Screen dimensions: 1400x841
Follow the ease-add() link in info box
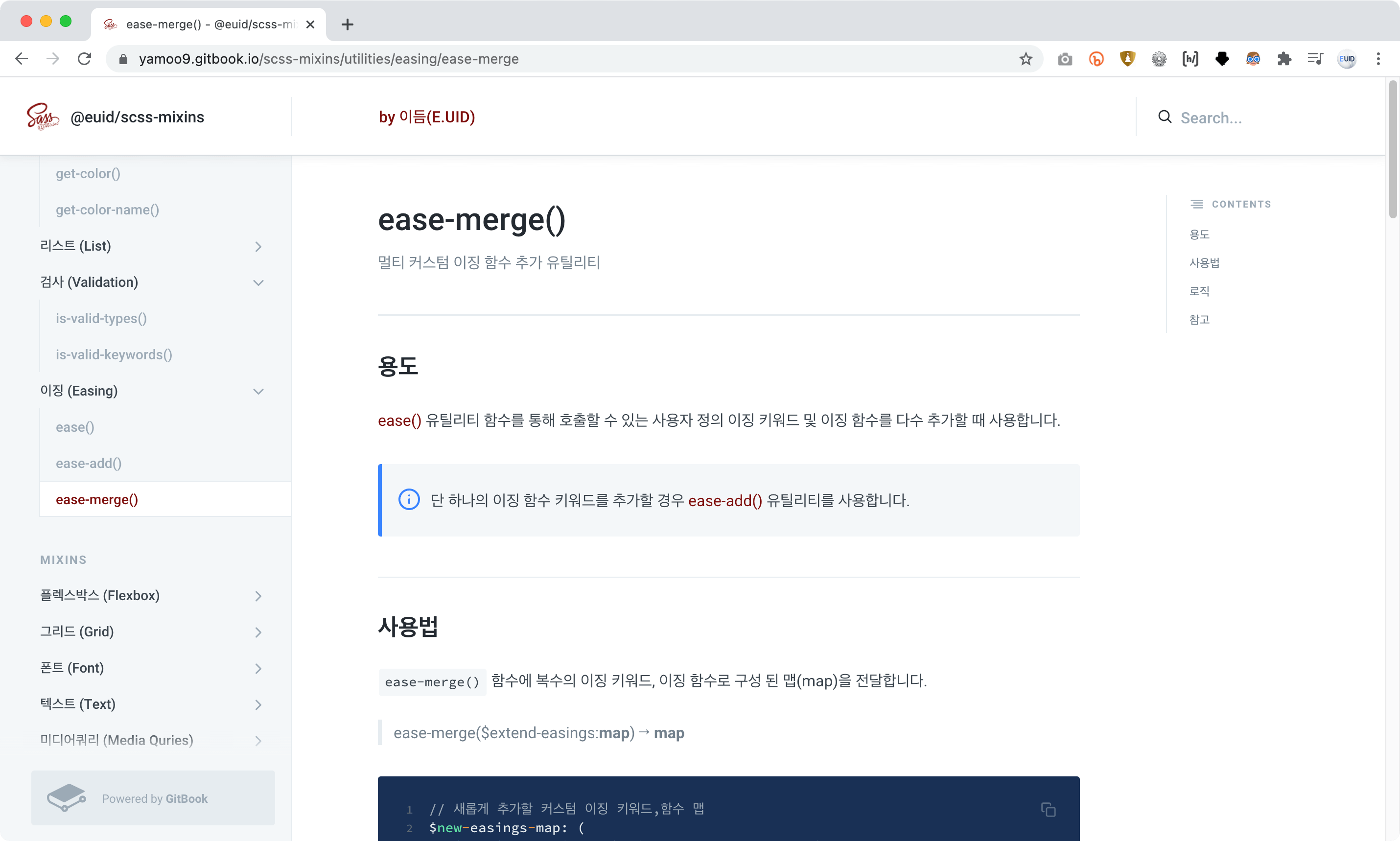tap(724, 501)
